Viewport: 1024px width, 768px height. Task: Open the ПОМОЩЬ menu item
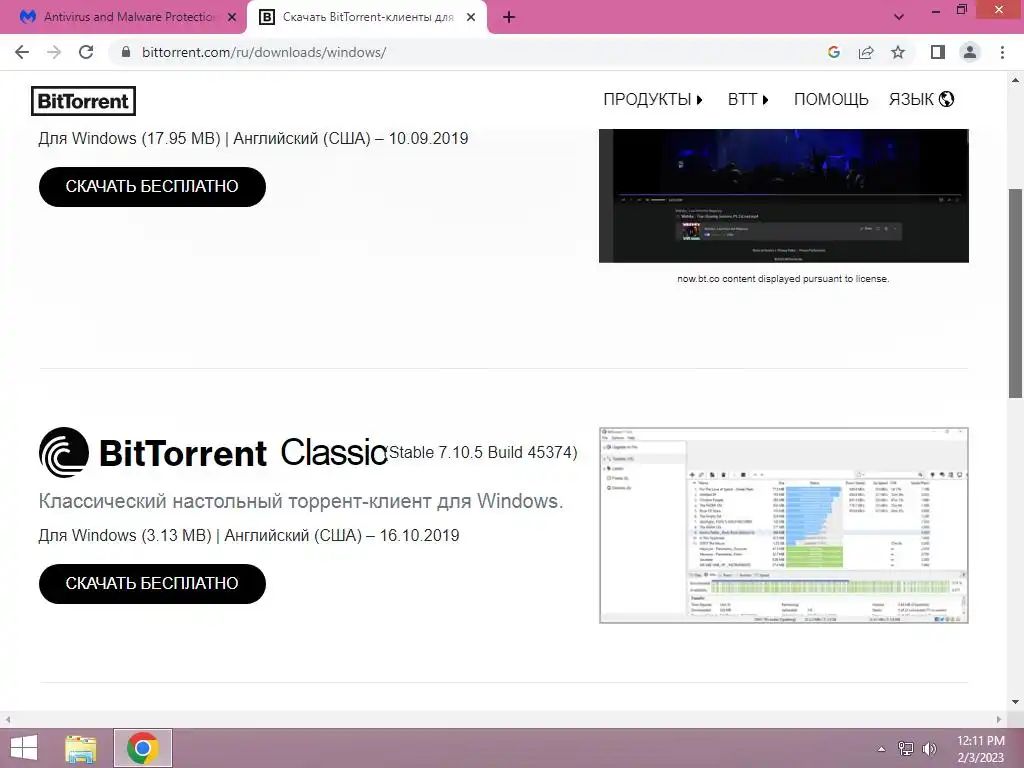pyautogui.click(x=831, y=99)
